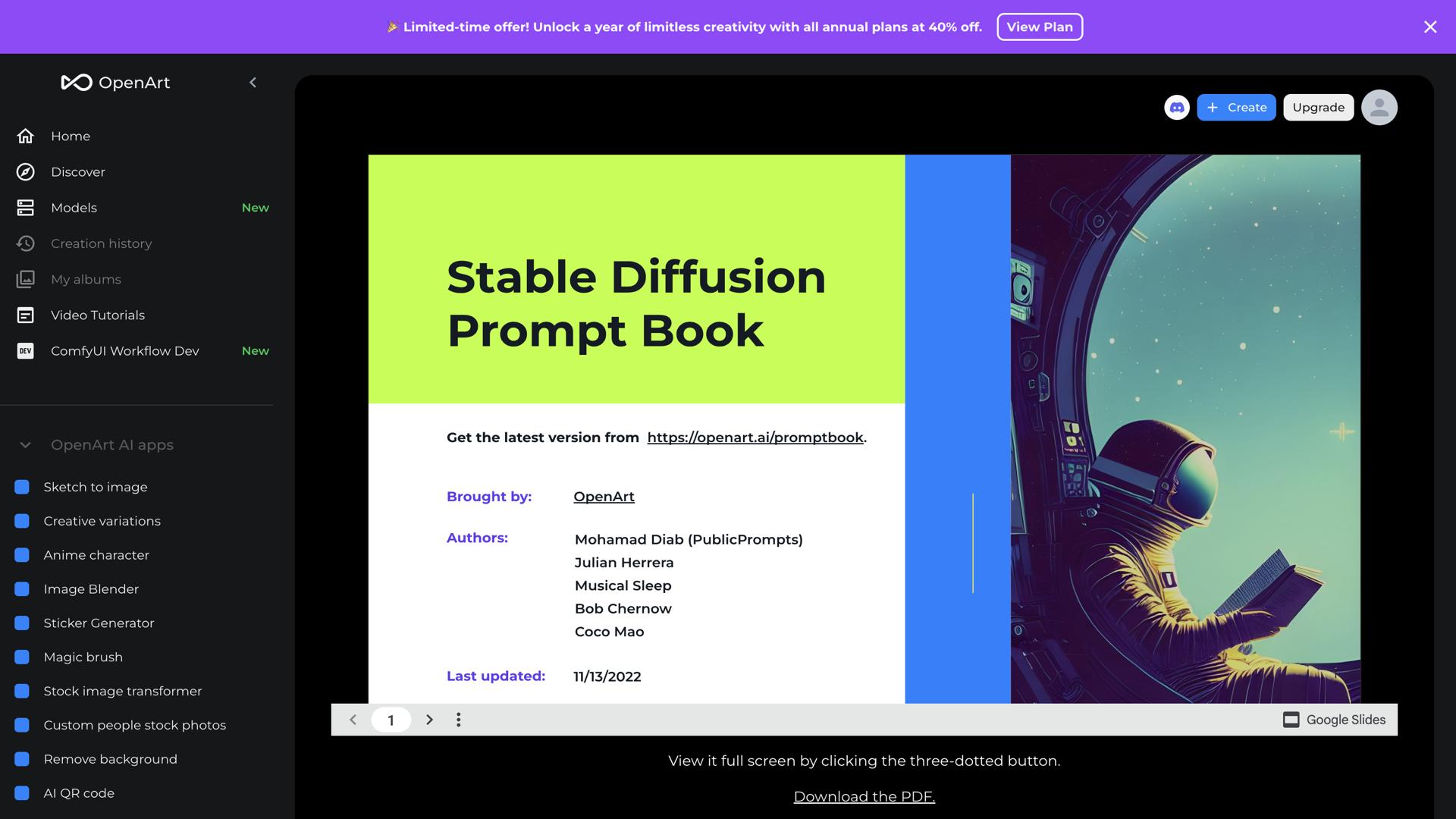The width and height of the screenshot is (1456, 819).
Task: Select the Home icon in sidebar
Action: coord(25,136)
